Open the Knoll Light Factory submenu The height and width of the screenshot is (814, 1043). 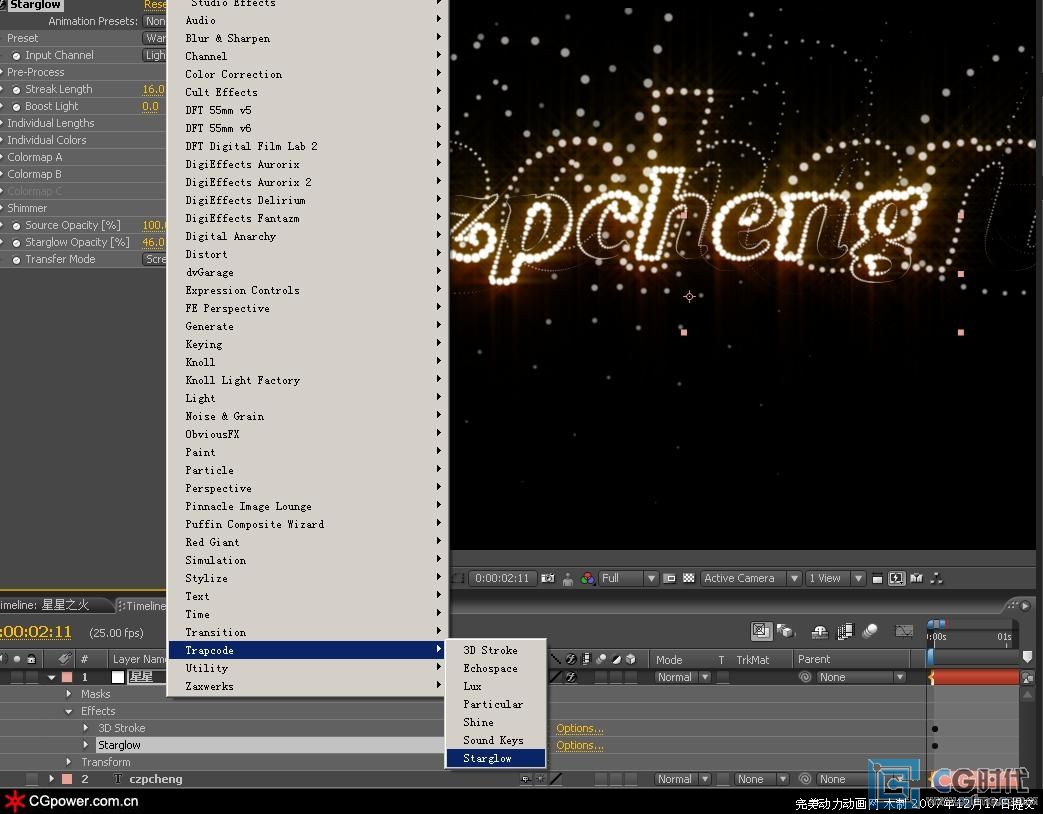(308, 380)
